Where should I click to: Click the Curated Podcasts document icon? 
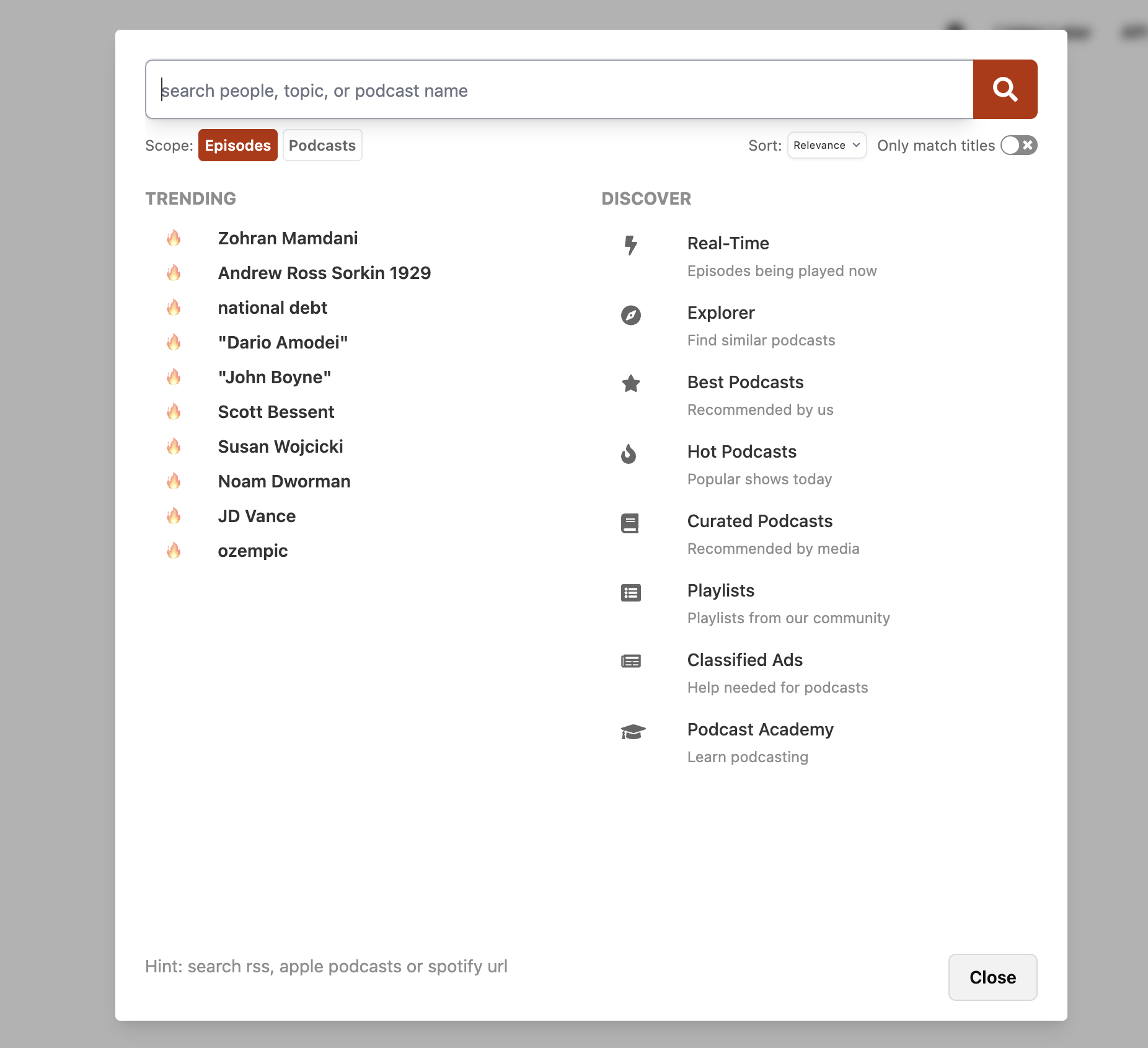pyautogui.click(x=630, y=524)
